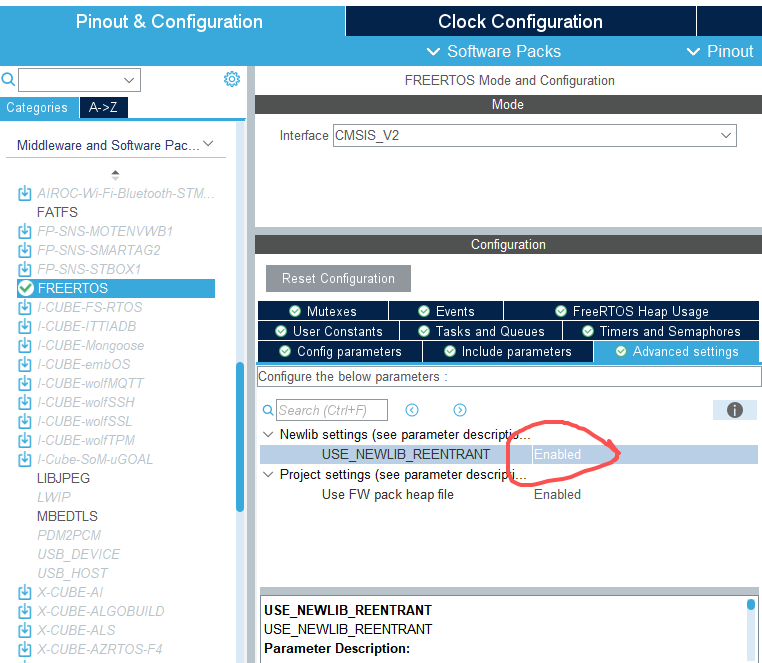Open the User Constants tab
Screen dimensions: 762x663
pyautogui.click(x=329, y=332)
